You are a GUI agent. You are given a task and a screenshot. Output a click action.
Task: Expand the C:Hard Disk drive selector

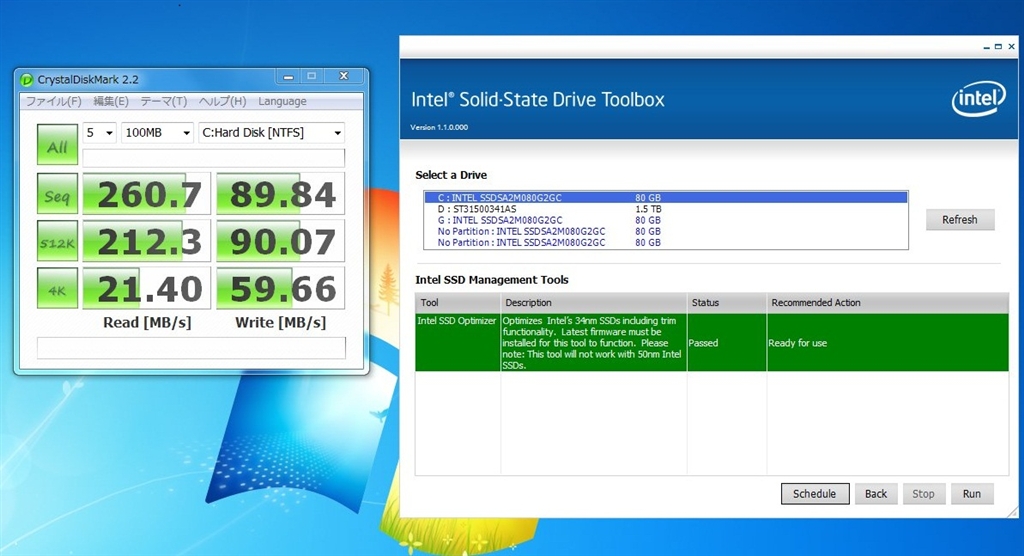pos(271,132)
